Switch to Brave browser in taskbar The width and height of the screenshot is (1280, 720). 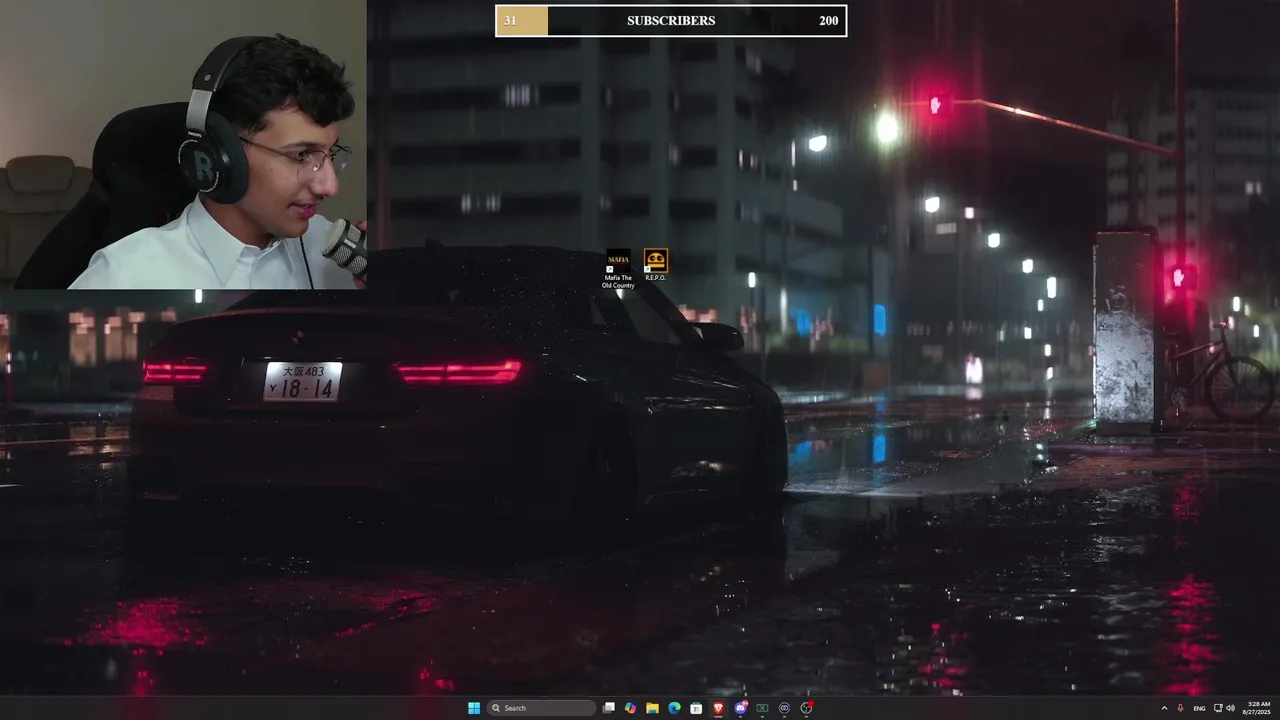[x=718, y=708]
